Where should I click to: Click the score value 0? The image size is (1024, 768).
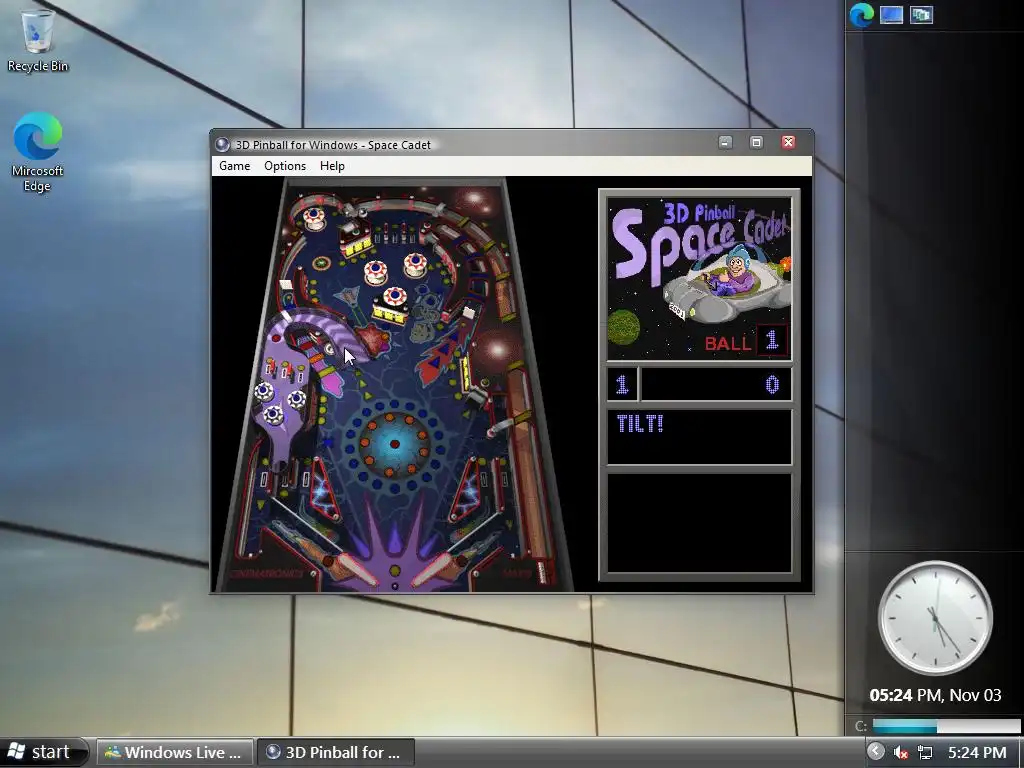click(x=772, y=385)
